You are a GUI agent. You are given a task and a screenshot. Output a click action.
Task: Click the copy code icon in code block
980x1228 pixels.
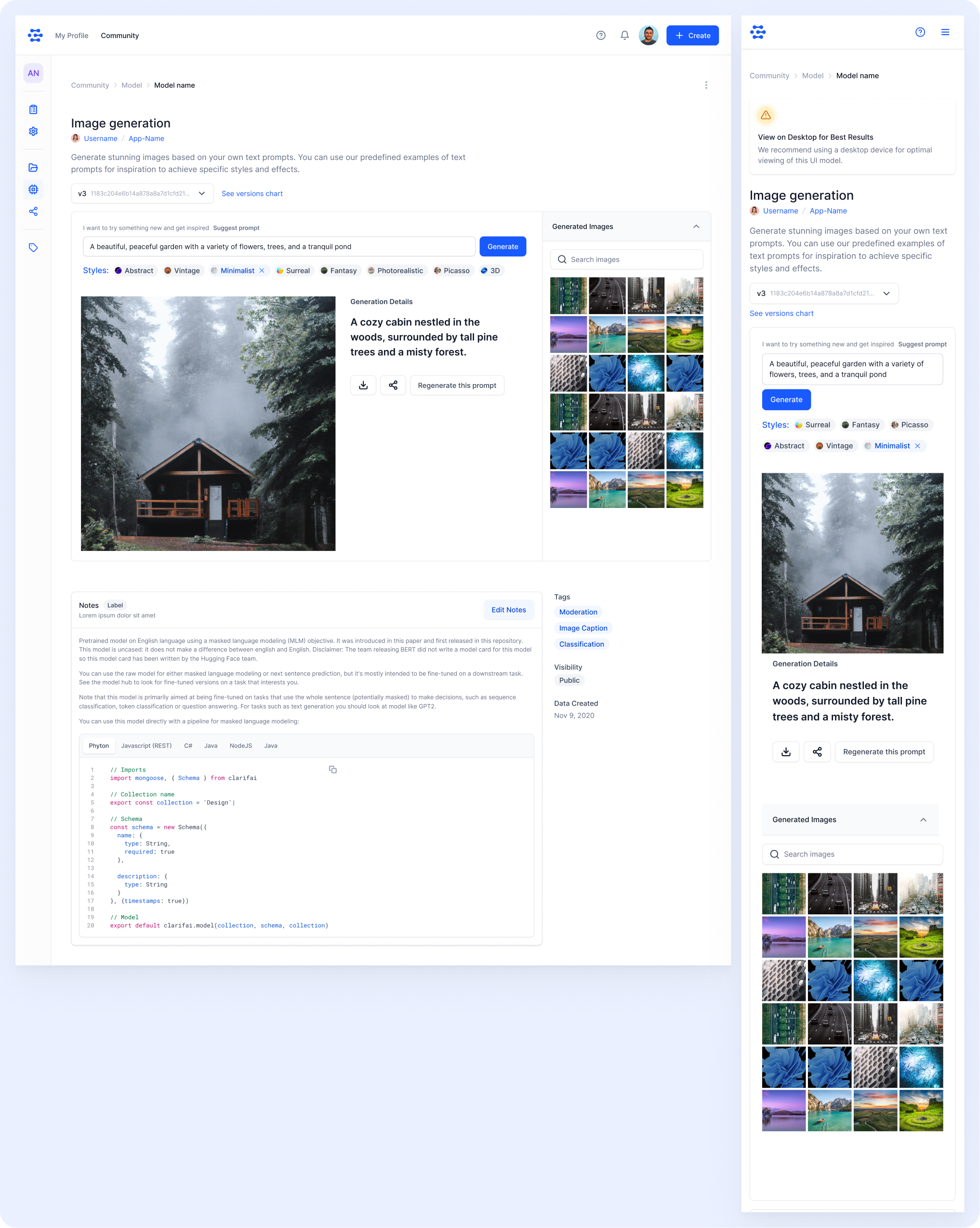pos(332,770)
